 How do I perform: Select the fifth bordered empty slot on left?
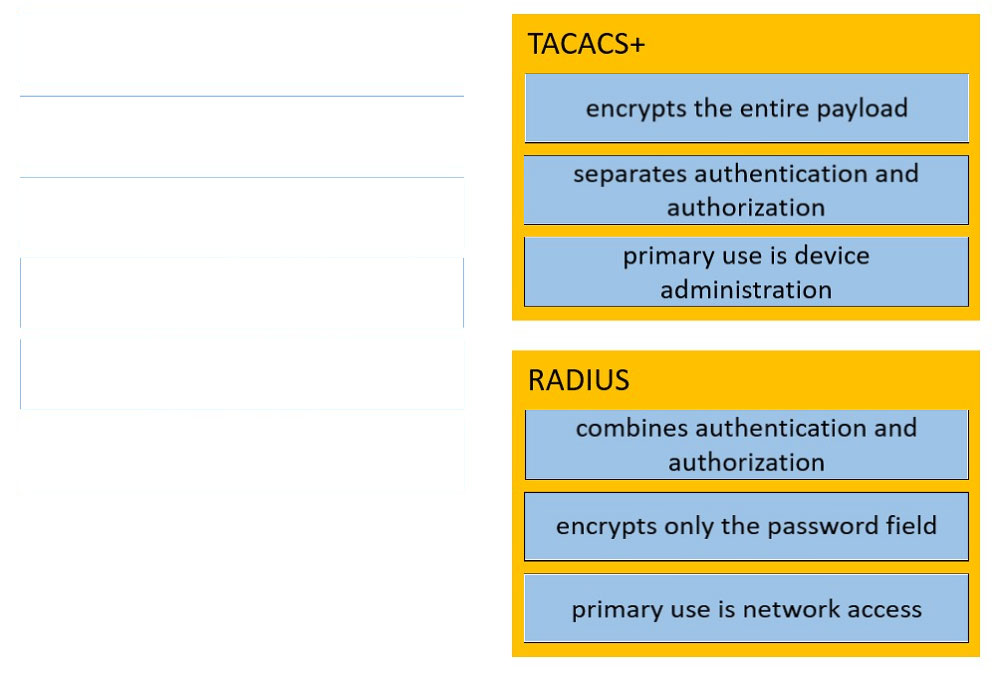coord(242,374)
